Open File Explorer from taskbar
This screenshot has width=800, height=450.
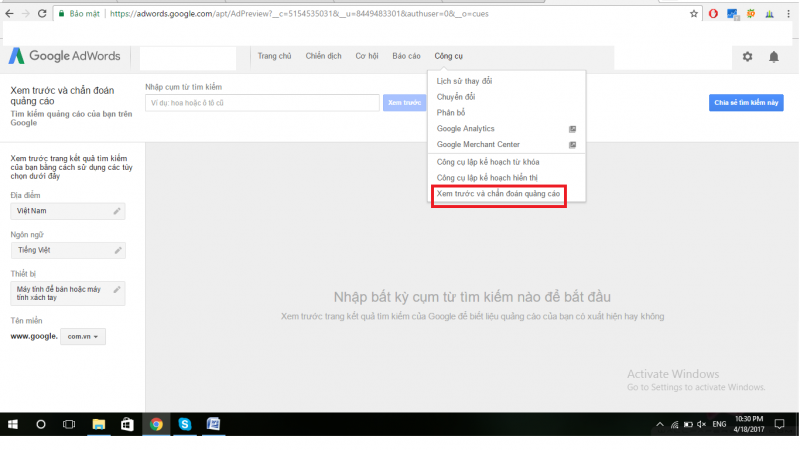point(98,424)
